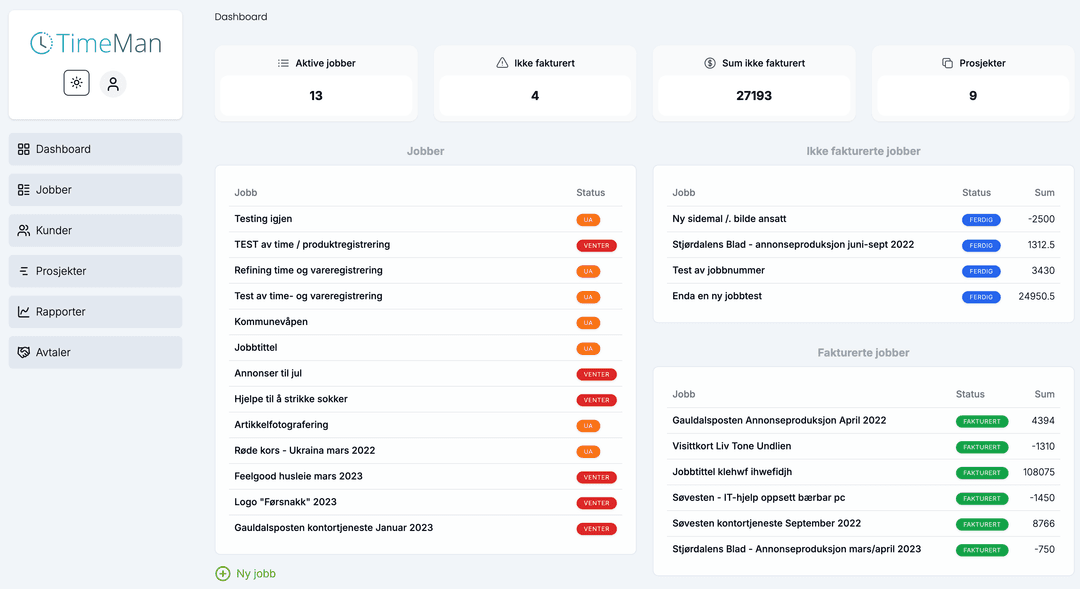Click the Avtaler handshake icon in sidebar
The image size is (1080, 589).
[24, 352]
